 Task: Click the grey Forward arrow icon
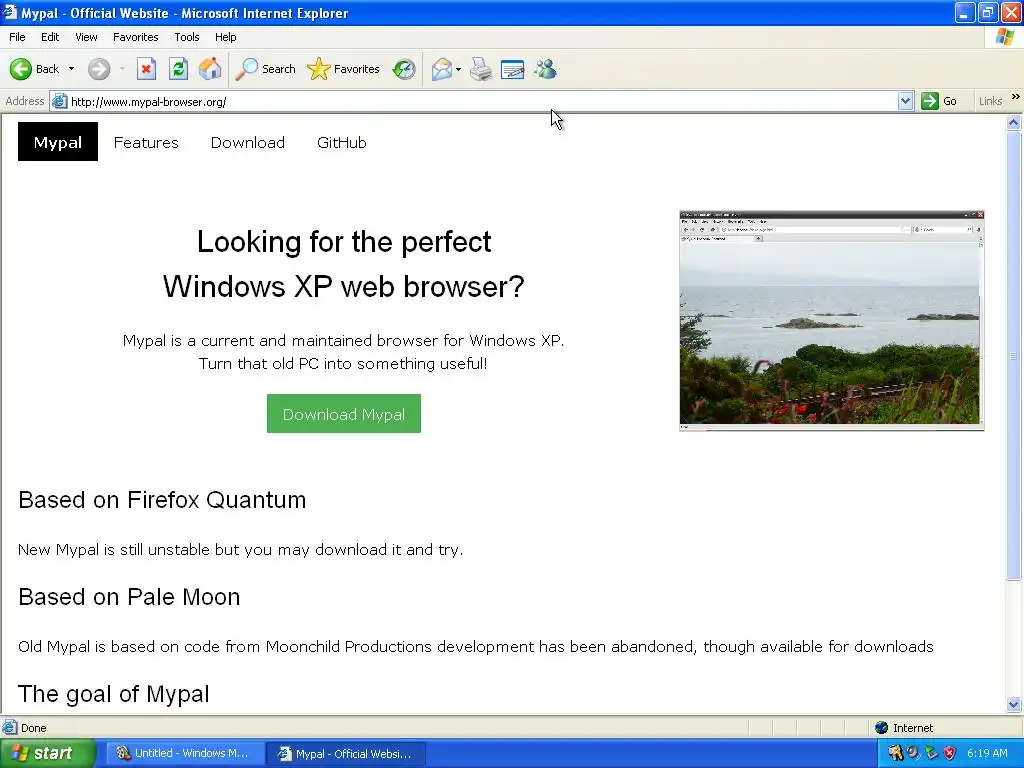(99, 69)
